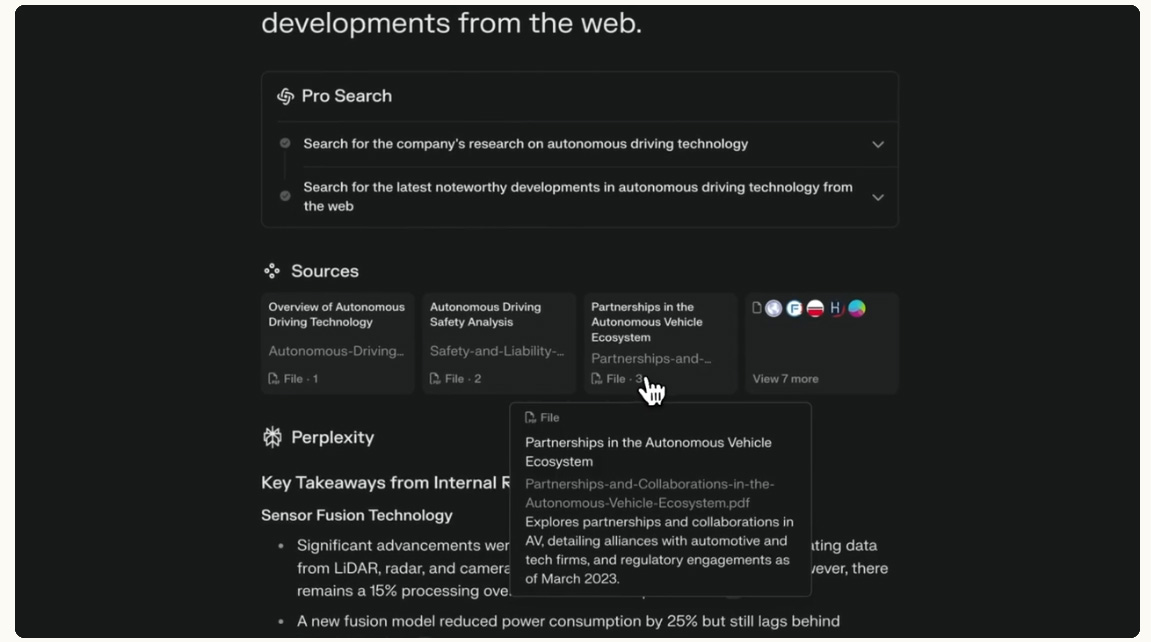Click the Perplexity answer logo icon
Screen dimensions: 1151x642
click(272, 437)
